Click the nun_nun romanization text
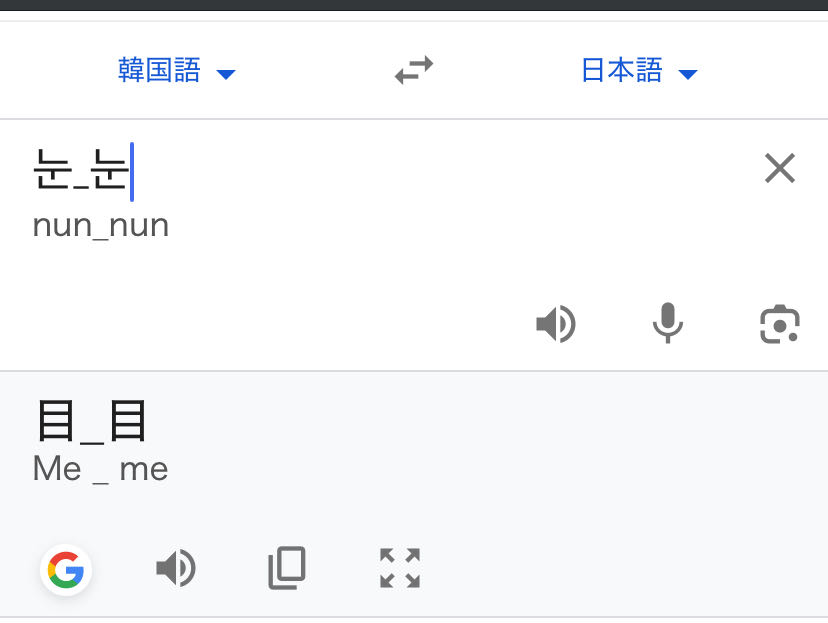 101,225
